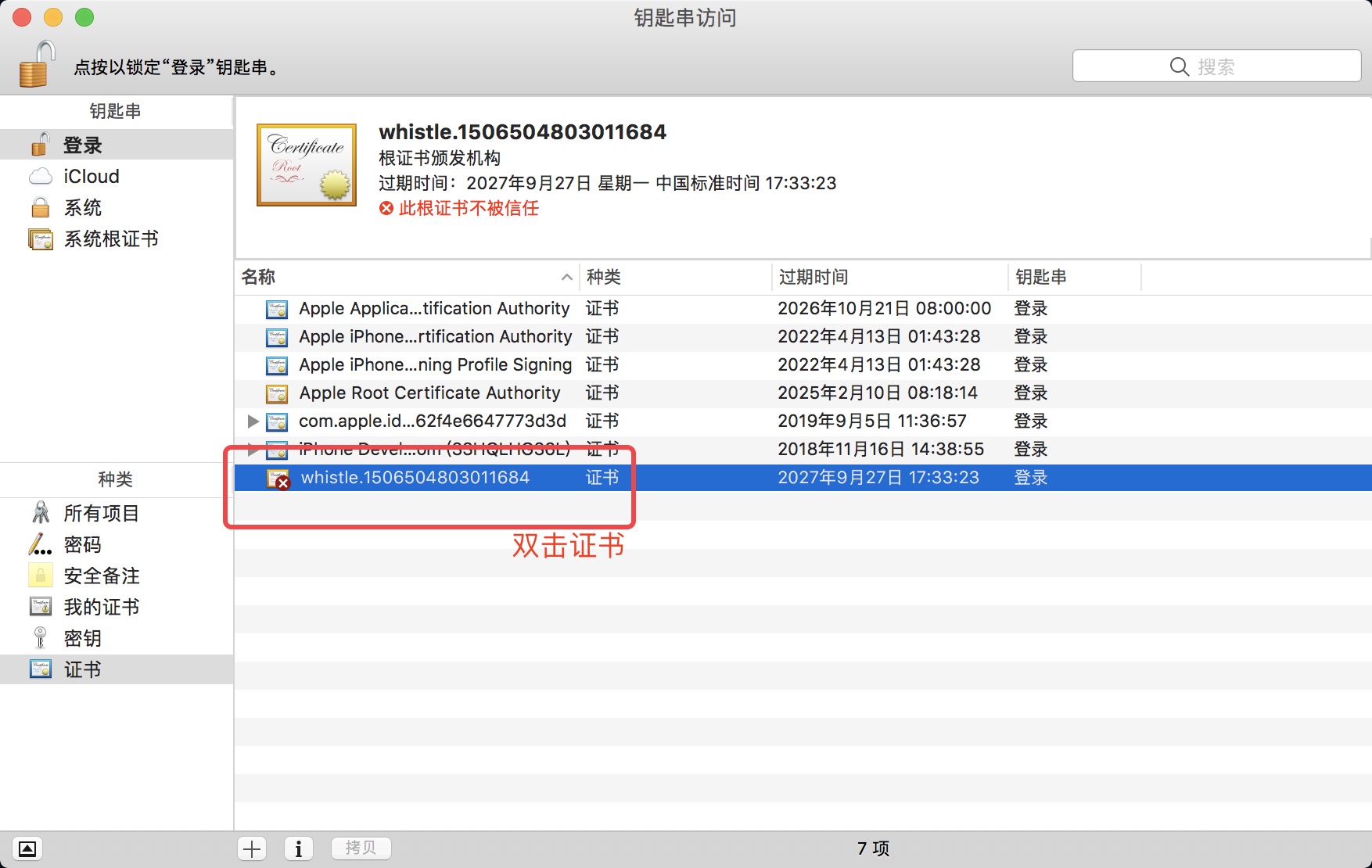Show 我的证书 category
The height and width of the screenshot is (868, 1372).
click(x=117, y=607)
